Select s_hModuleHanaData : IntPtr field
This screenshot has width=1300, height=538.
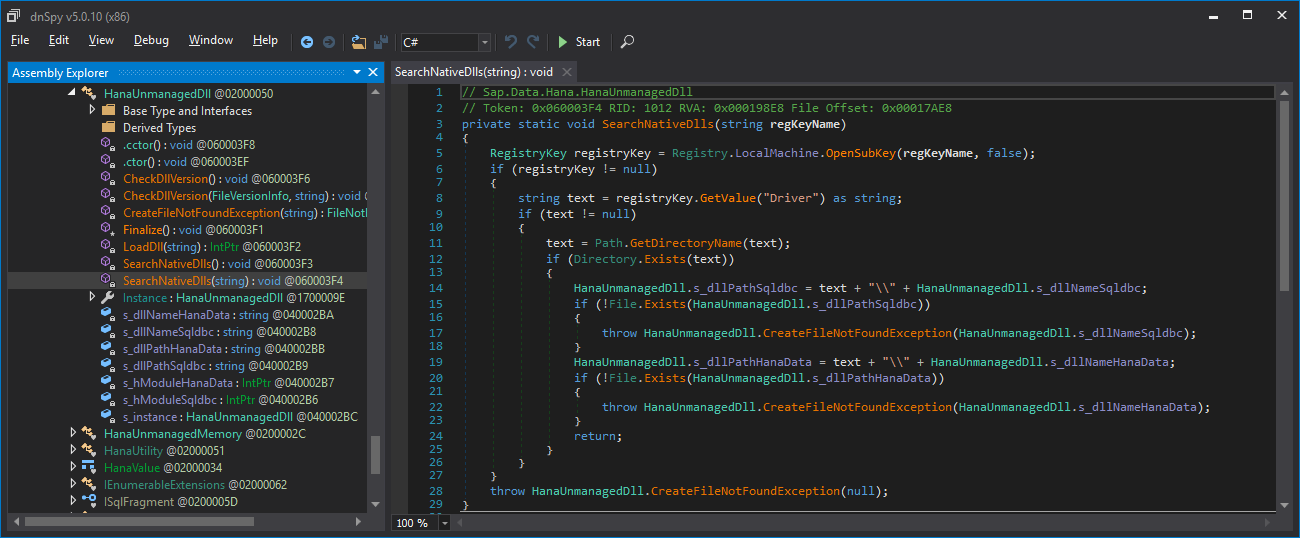coord(228,382)
